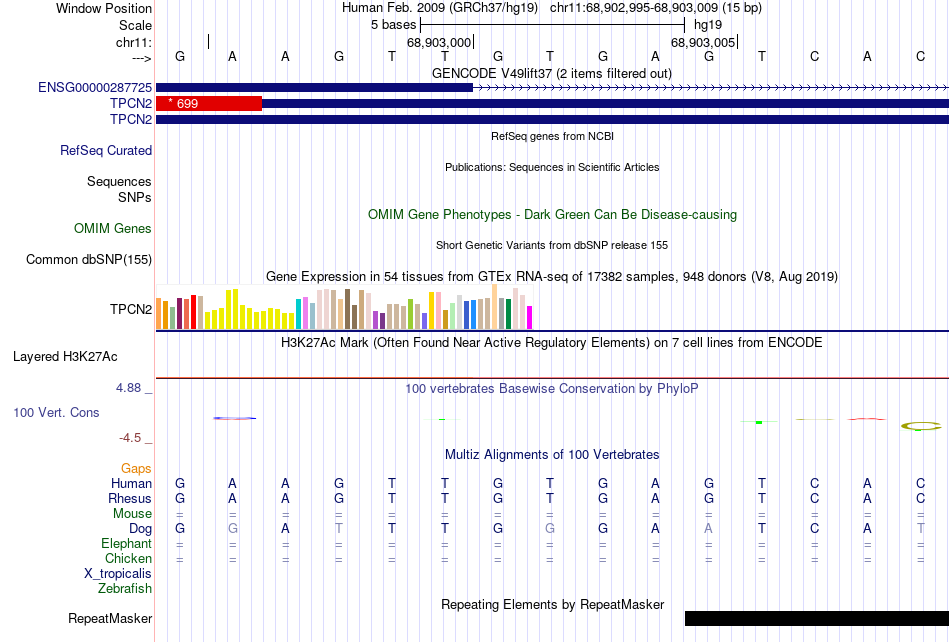Select the X_tropicalis species row label

[x=118, y=574]
